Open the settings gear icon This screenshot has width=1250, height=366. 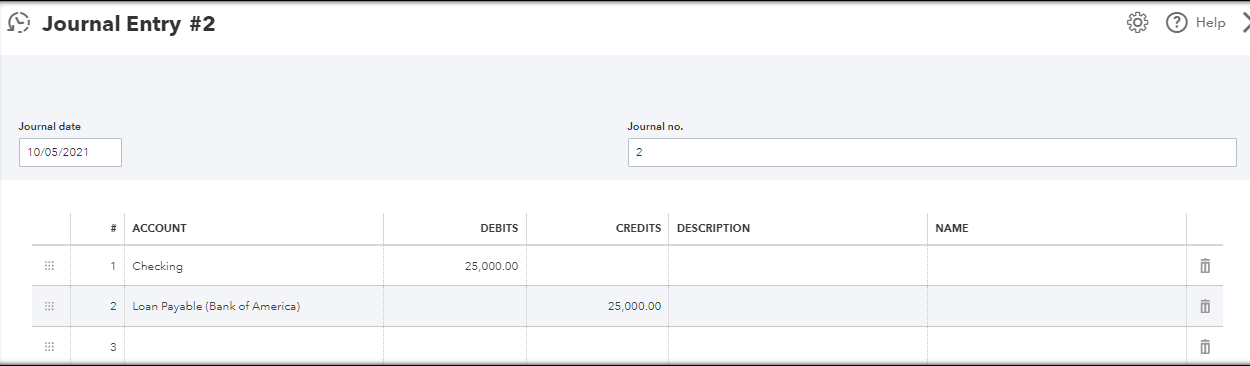1137,23
